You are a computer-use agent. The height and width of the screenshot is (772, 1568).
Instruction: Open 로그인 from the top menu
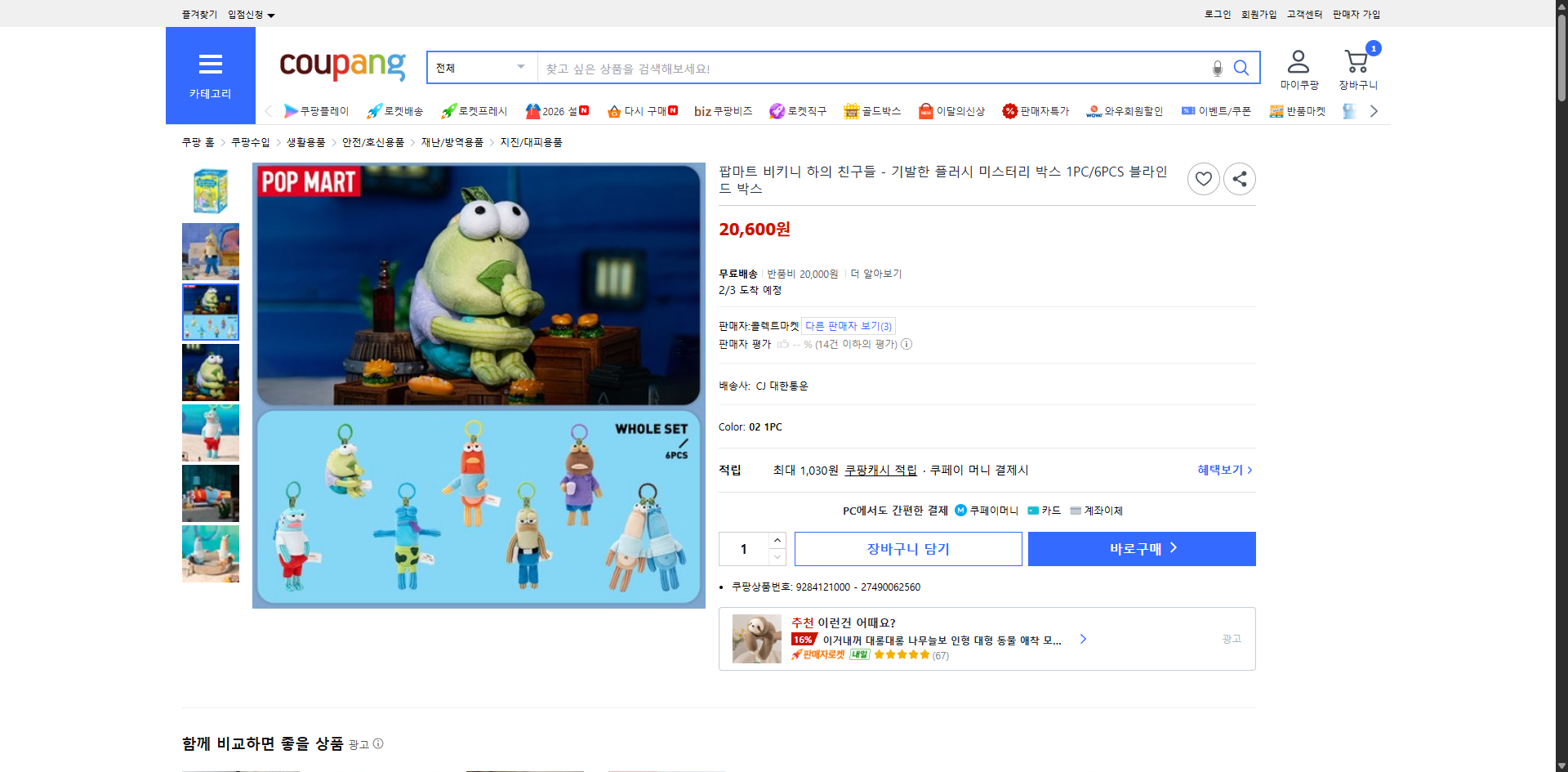coord(1216,14)
